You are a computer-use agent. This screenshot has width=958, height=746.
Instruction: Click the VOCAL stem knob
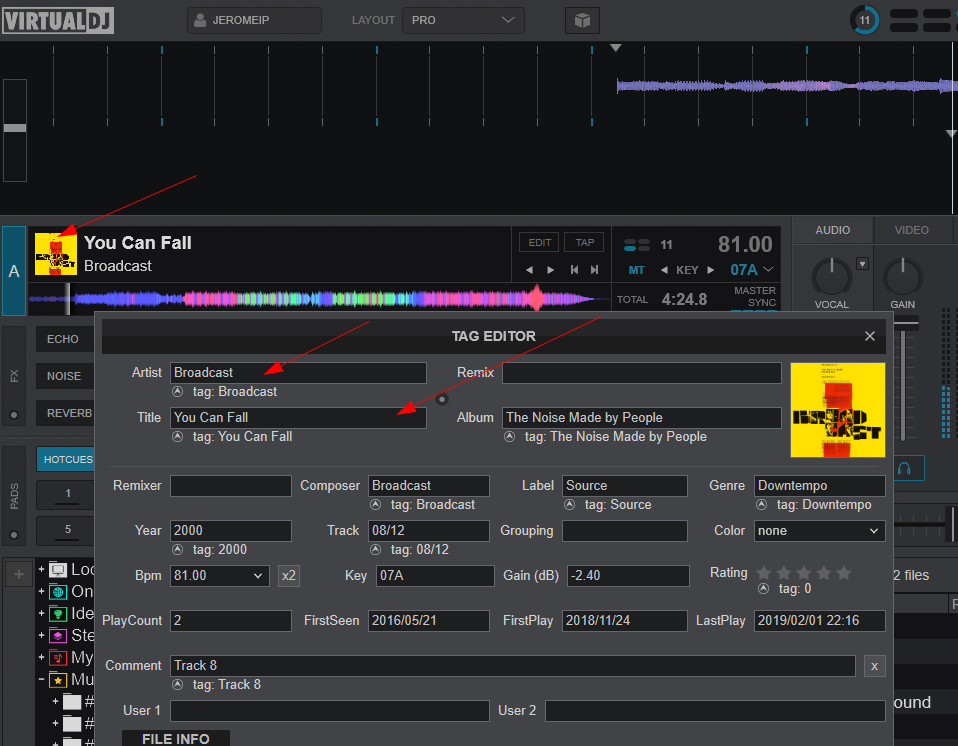831,277
